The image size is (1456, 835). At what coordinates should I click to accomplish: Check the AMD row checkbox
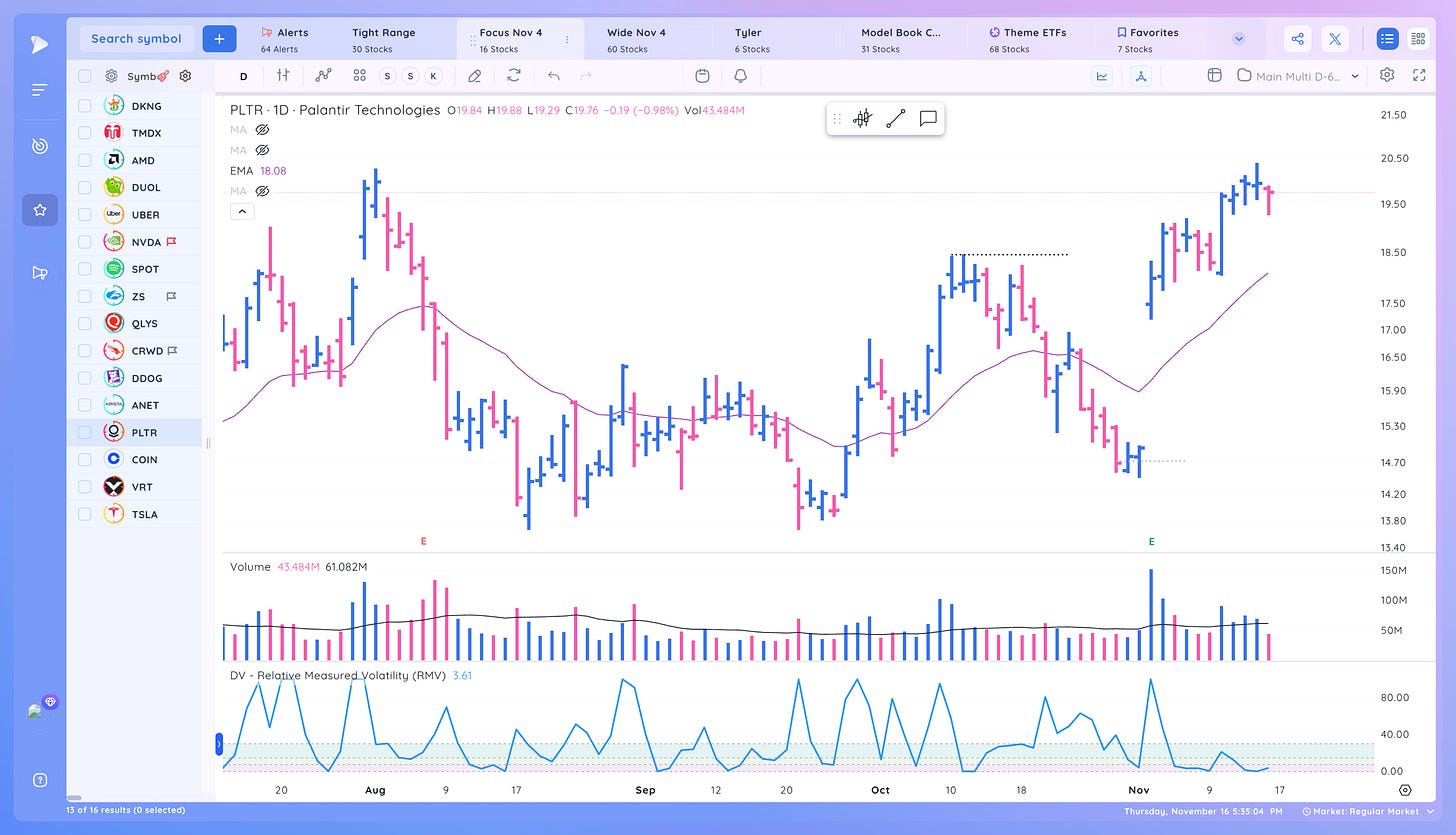click(x=85, y=160)
